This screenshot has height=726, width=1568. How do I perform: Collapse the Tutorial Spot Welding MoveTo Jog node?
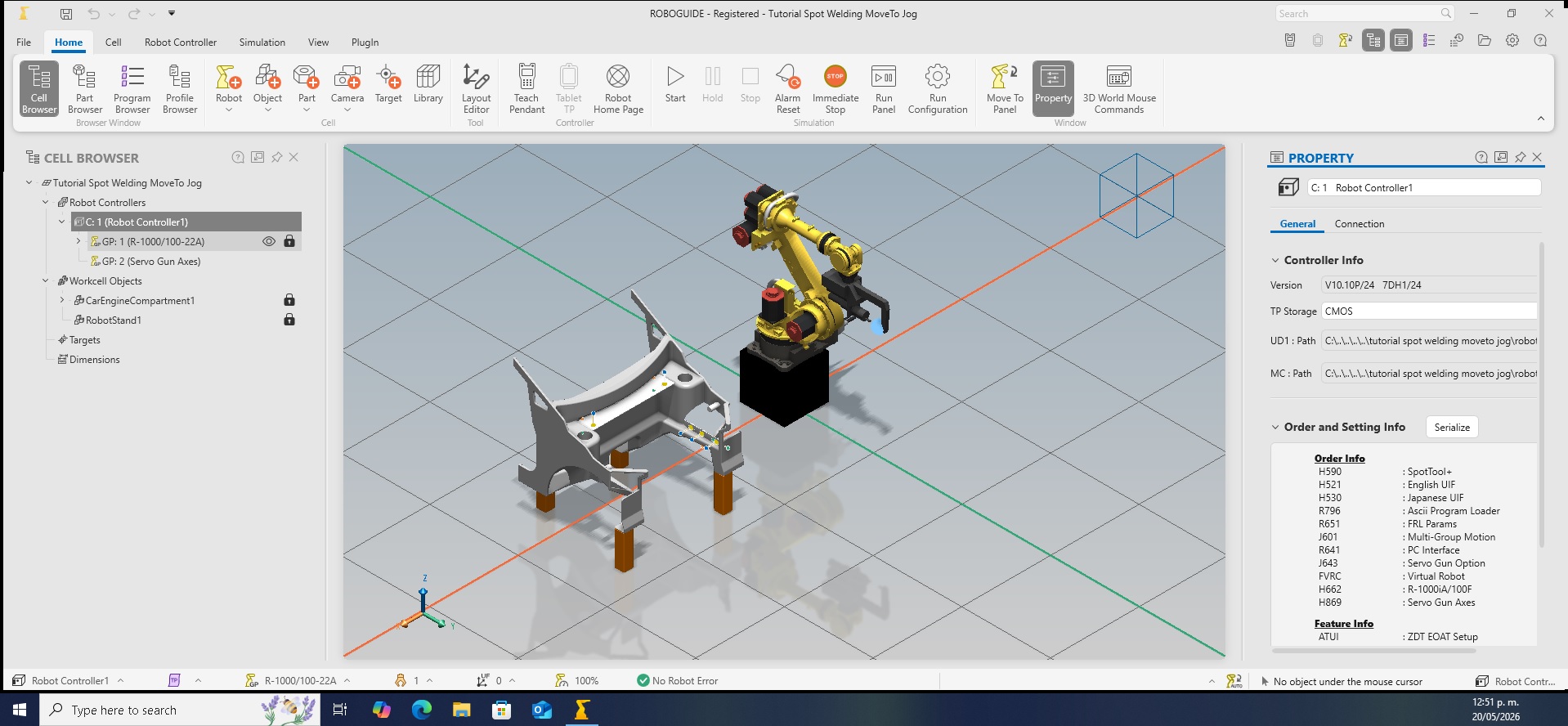point(29,182)
